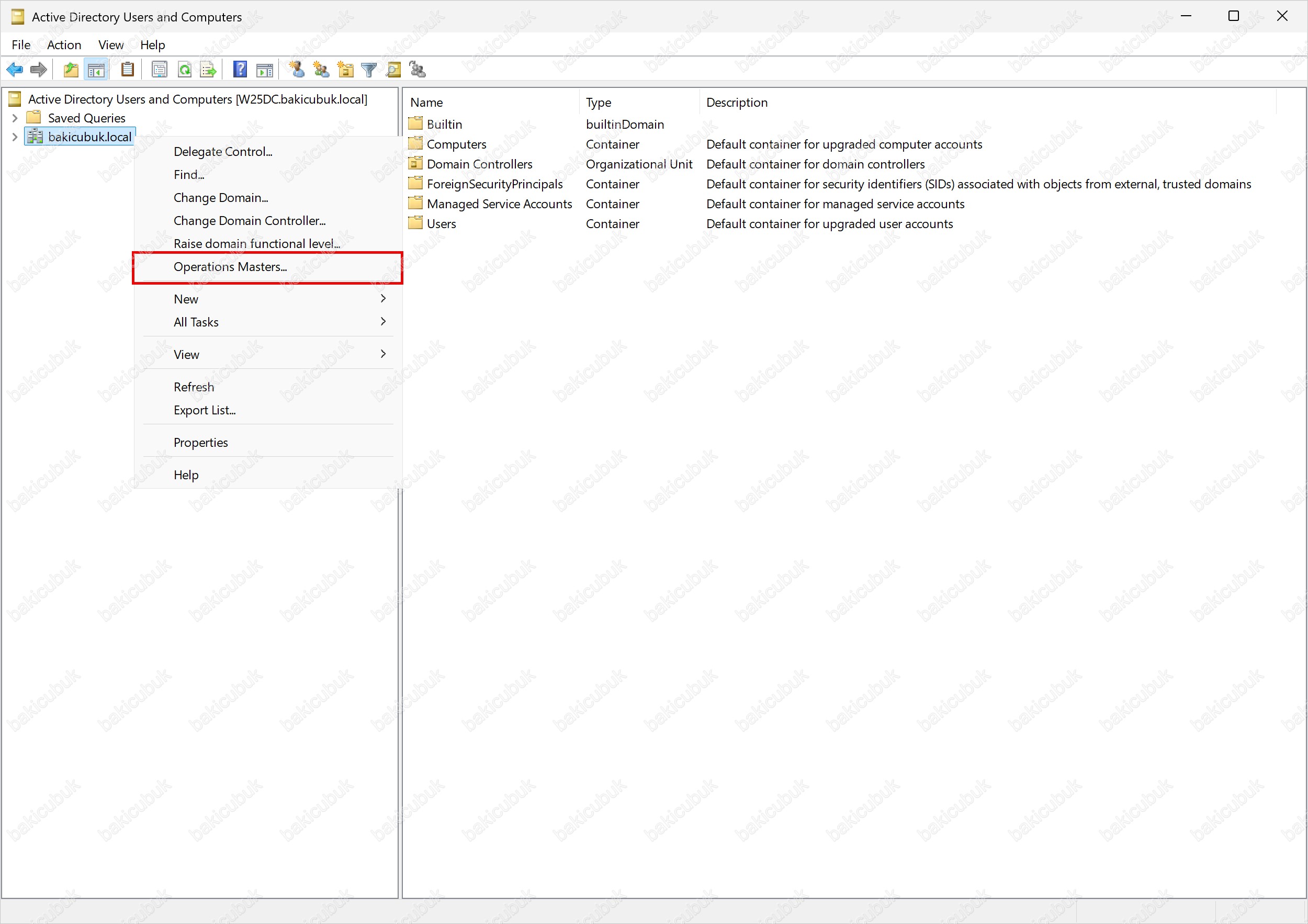Expand the bakicubuk.local tree node
1308x924 pixels.
(x=15, y=137)
